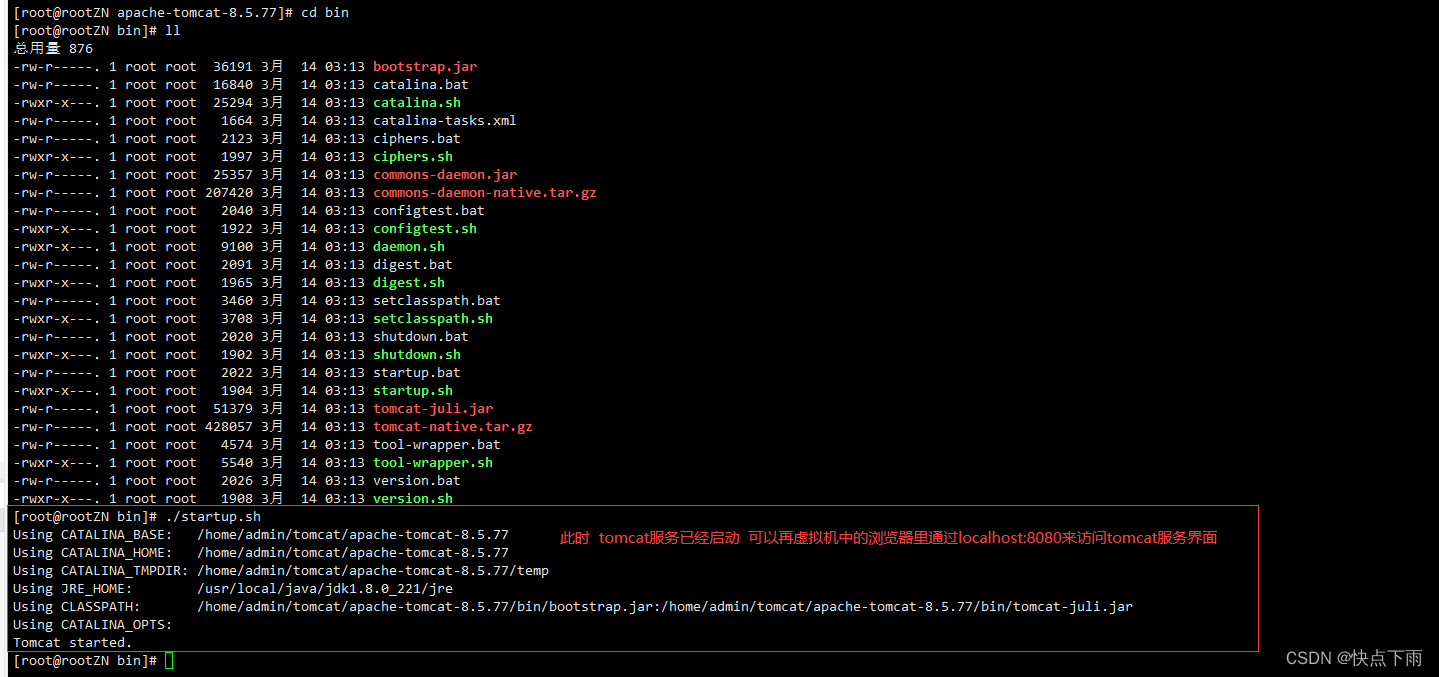This screenshot has height=677, width=1439.
Task: Click file size 36191 of bootstrap.jar
Action: (x=233, y=66)
